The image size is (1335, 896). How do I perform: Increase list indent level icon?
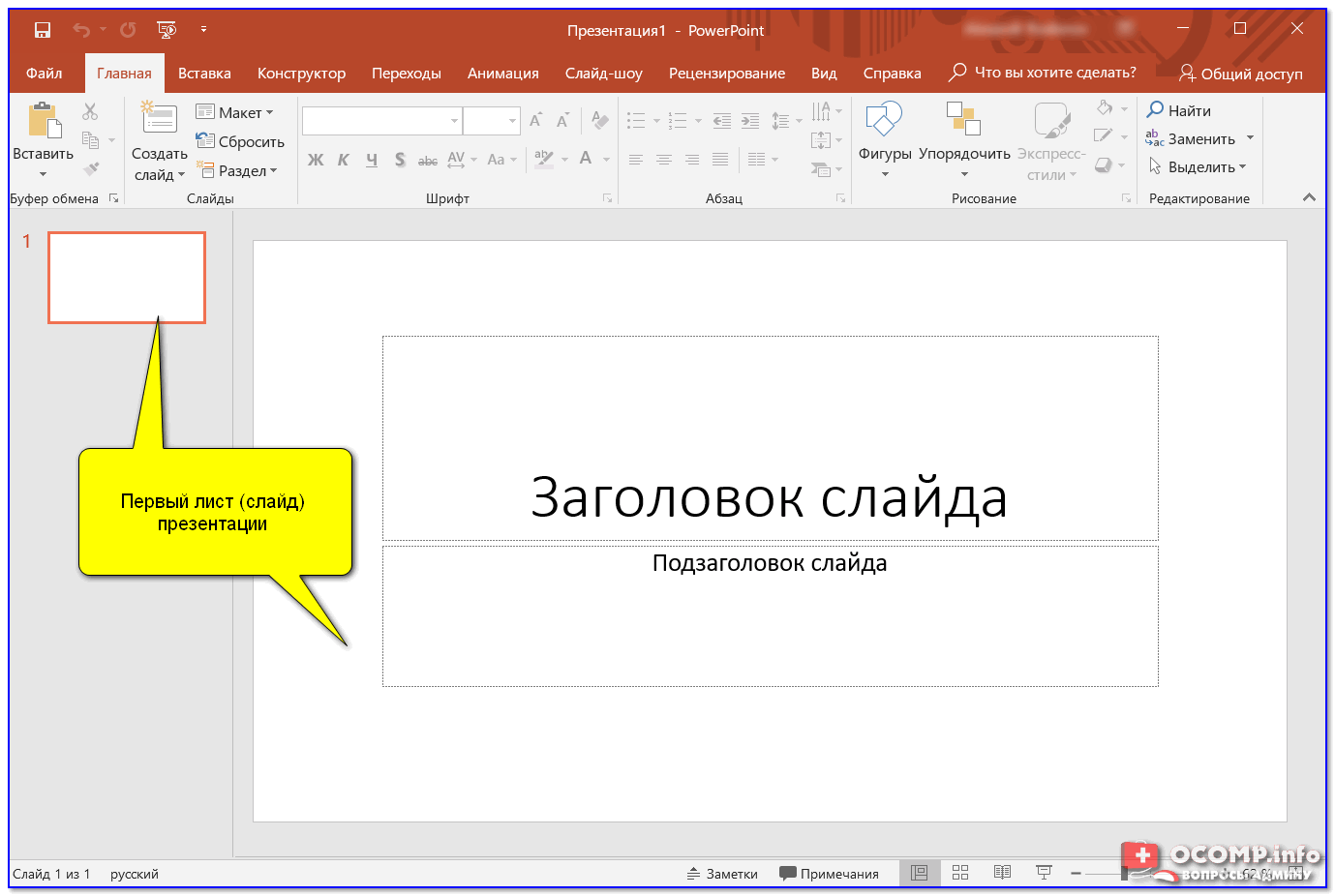pyautogui.click(x=750, y=121)
